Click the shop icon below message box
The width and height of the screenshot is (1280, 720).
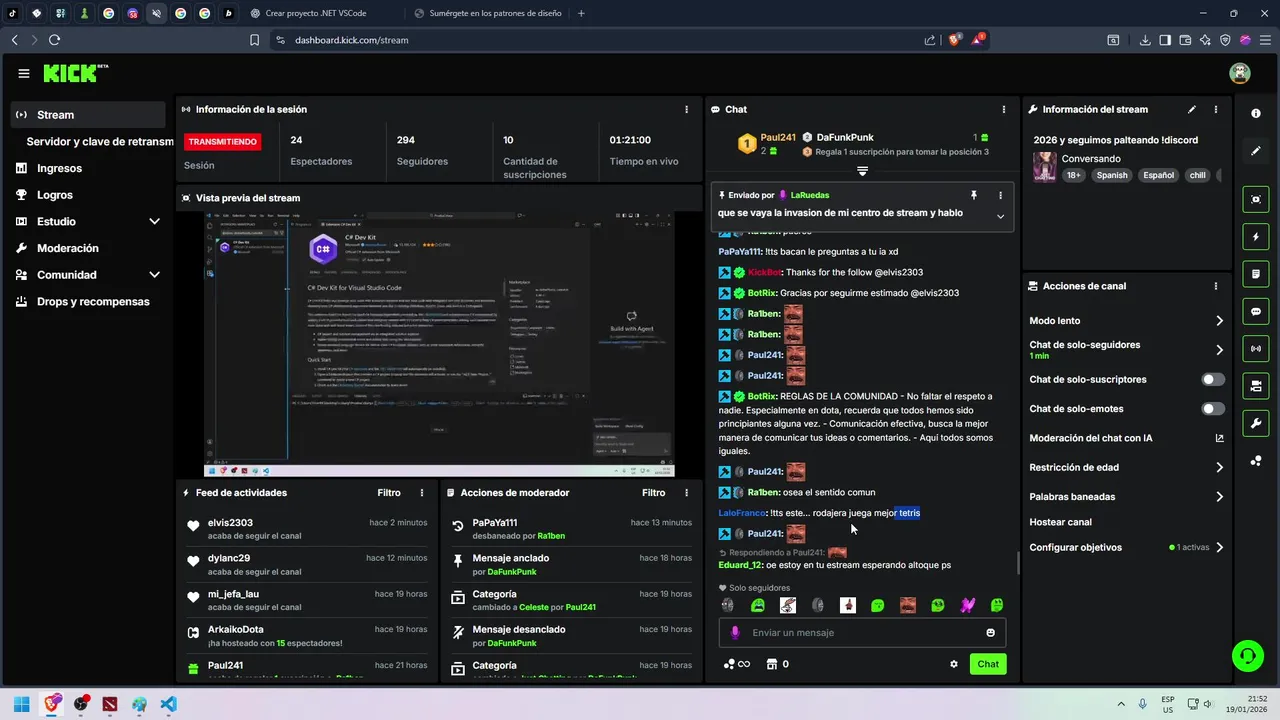(771, 664)
